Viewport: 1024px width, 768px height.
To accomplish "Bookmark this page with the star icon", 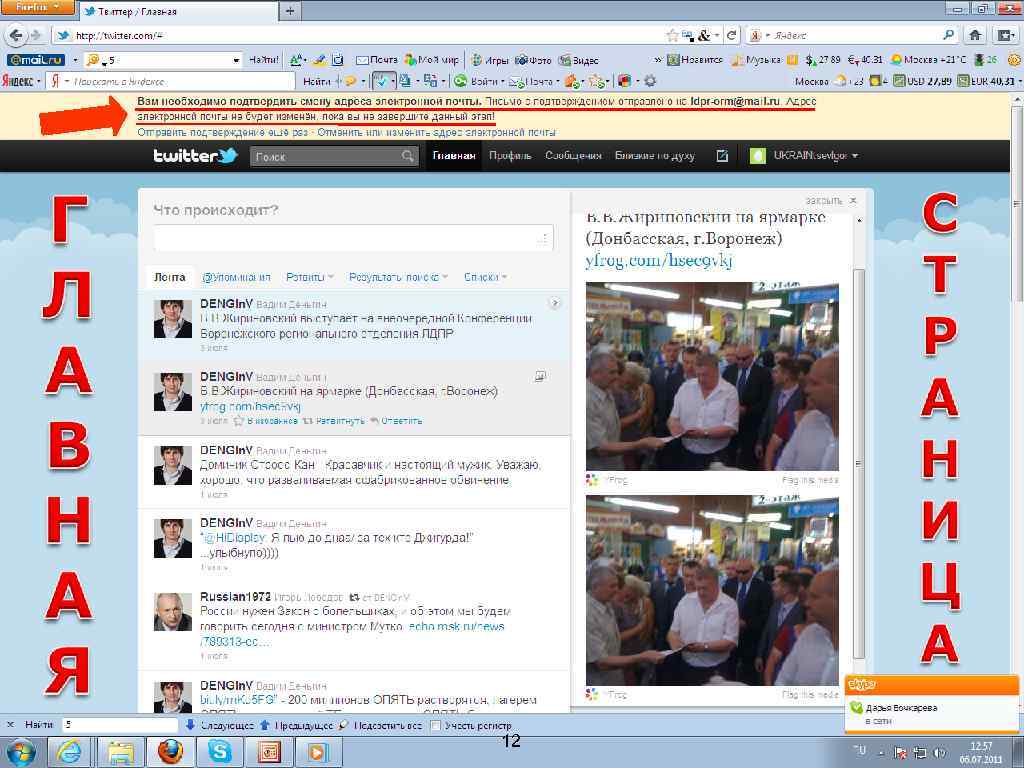I will coord(673,35).
